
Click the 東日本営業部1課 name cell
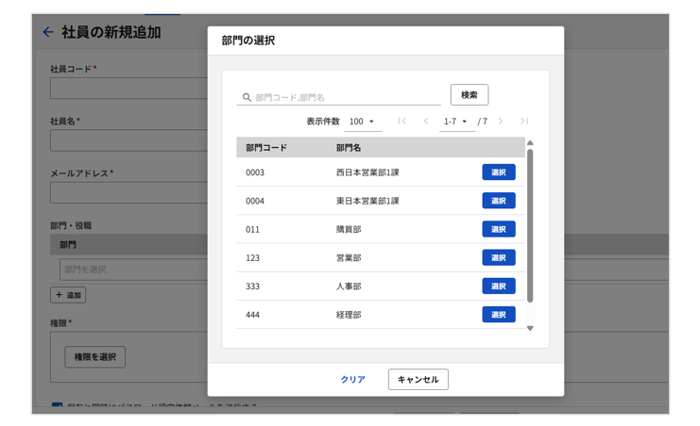[367, 201]
